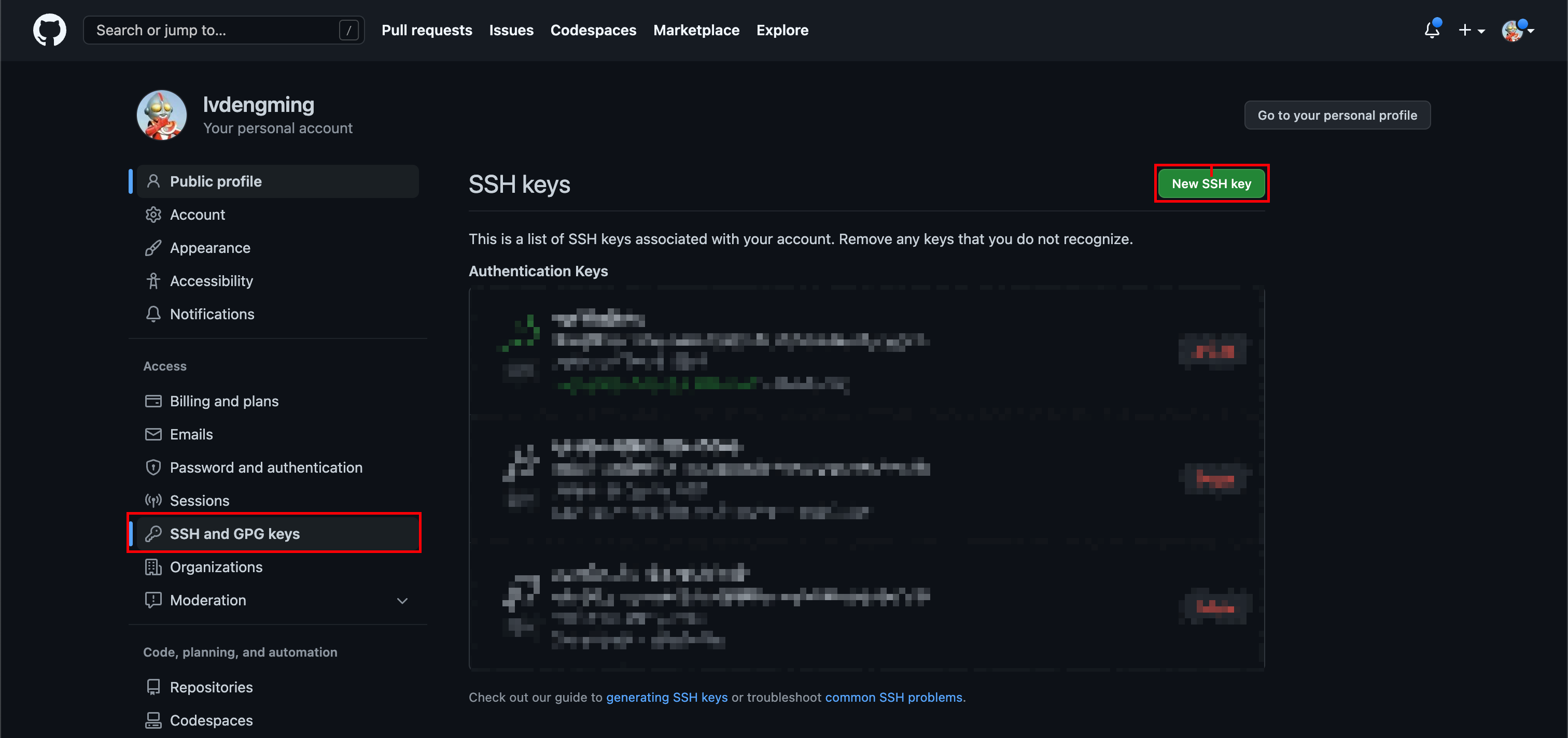
Task: Click the Sessions broadcast icon
Action: [153, 501]
